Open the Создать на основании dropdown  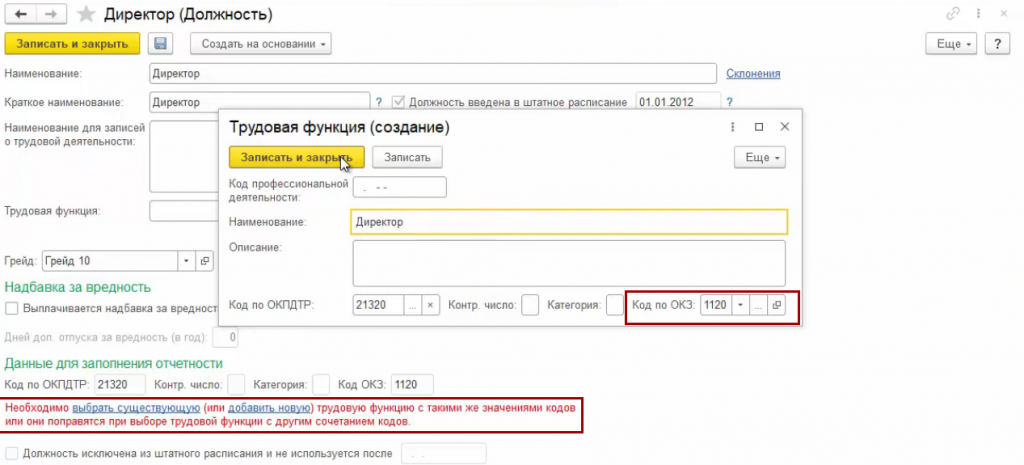tap(260, 44)
